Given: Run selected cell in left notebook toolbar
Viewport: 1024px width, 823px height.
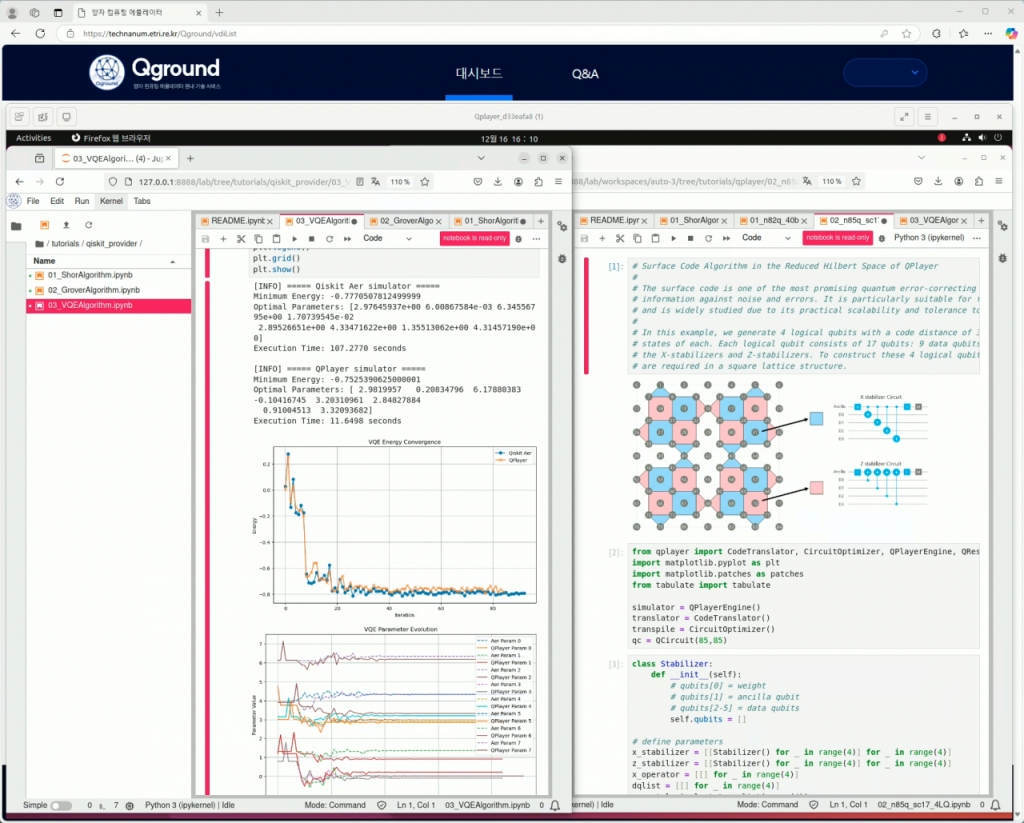Looking at the screenshot, I should [x=295, y=239].
